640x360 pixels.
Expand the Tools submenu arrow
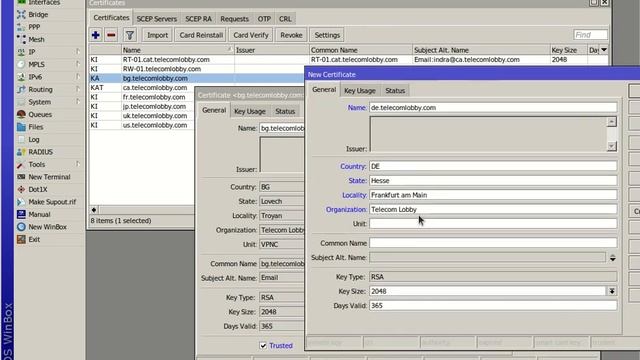point(78,164)
